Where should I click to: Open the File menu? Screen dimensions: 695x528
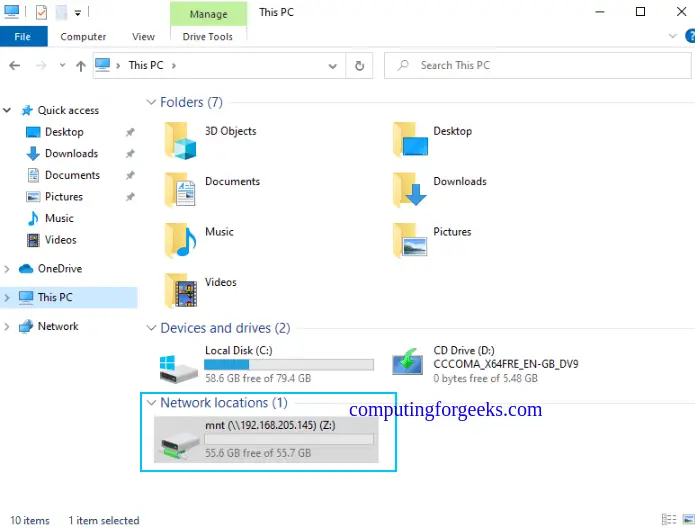[x=23, y=36]
